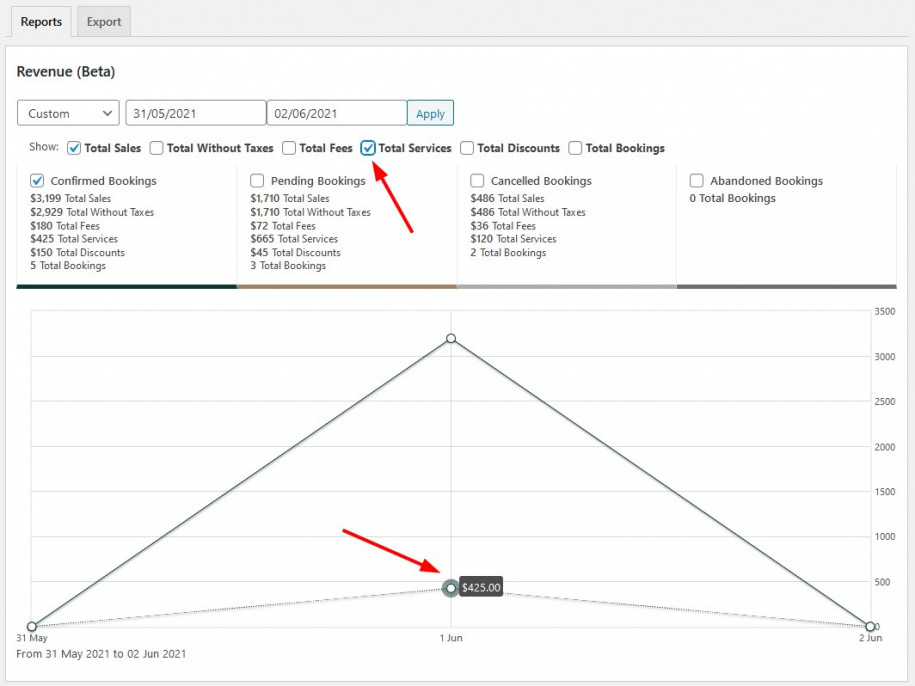Enable the Cancelled Bookings summary checkbox

(x=477, y=181)
